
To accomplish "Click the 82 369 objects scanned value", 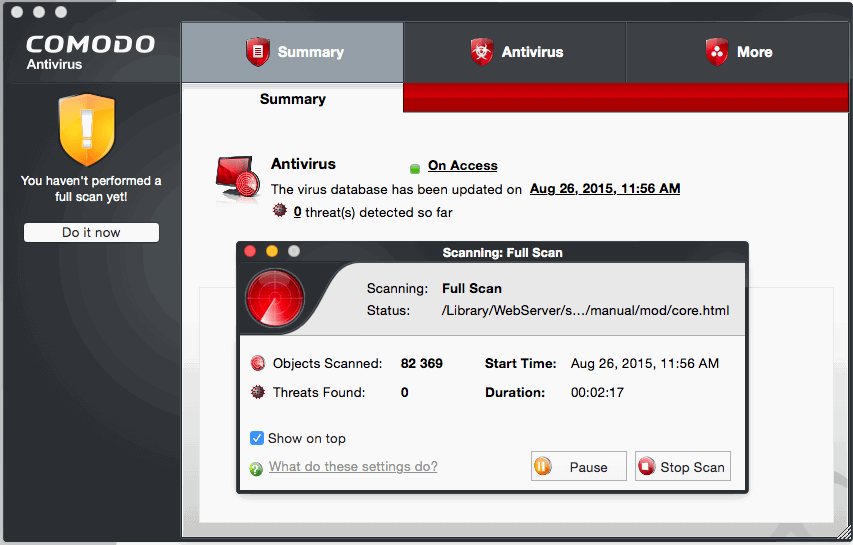I will click(x=422, y=363).
